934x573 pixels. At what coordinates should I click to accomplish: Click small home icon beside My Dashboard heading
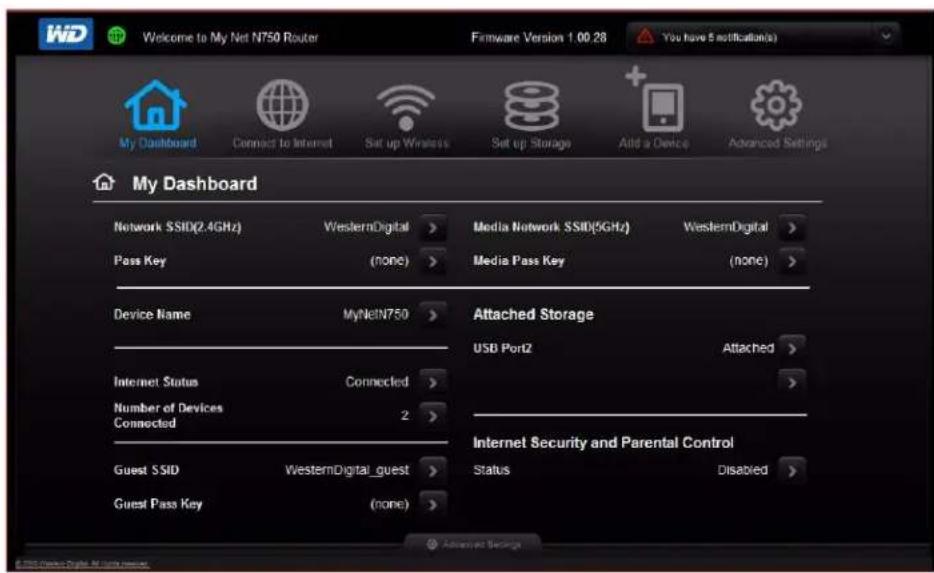point(104,182)
